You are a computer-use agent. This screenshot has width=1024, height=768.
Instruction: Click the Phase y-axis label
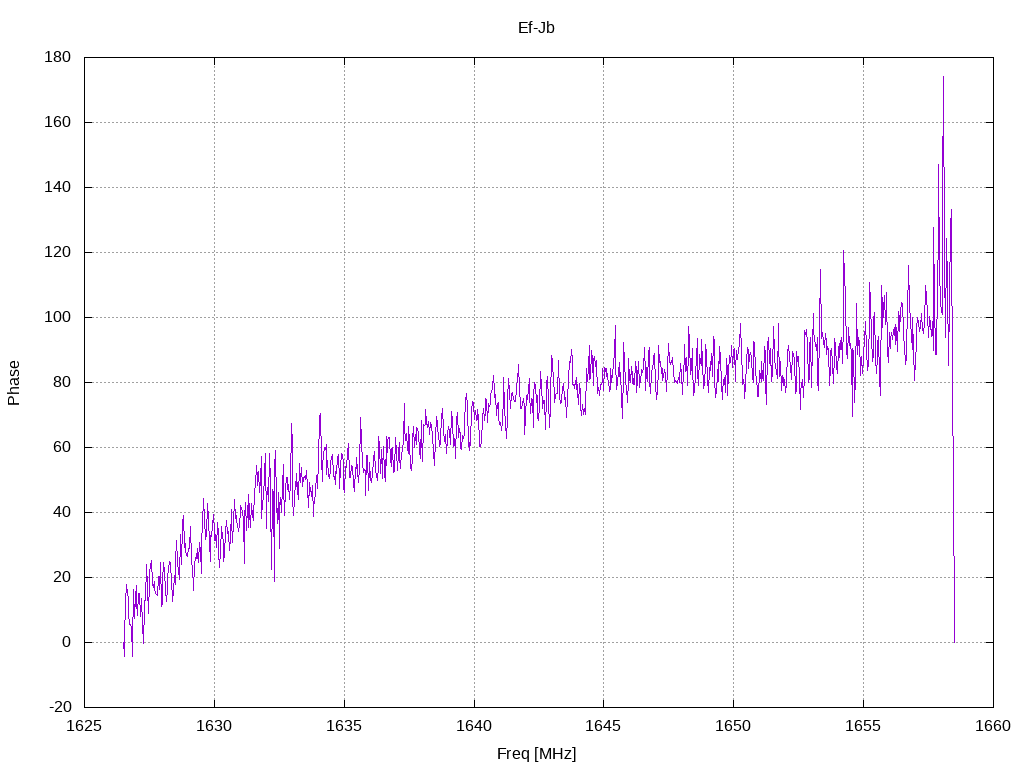14,383
